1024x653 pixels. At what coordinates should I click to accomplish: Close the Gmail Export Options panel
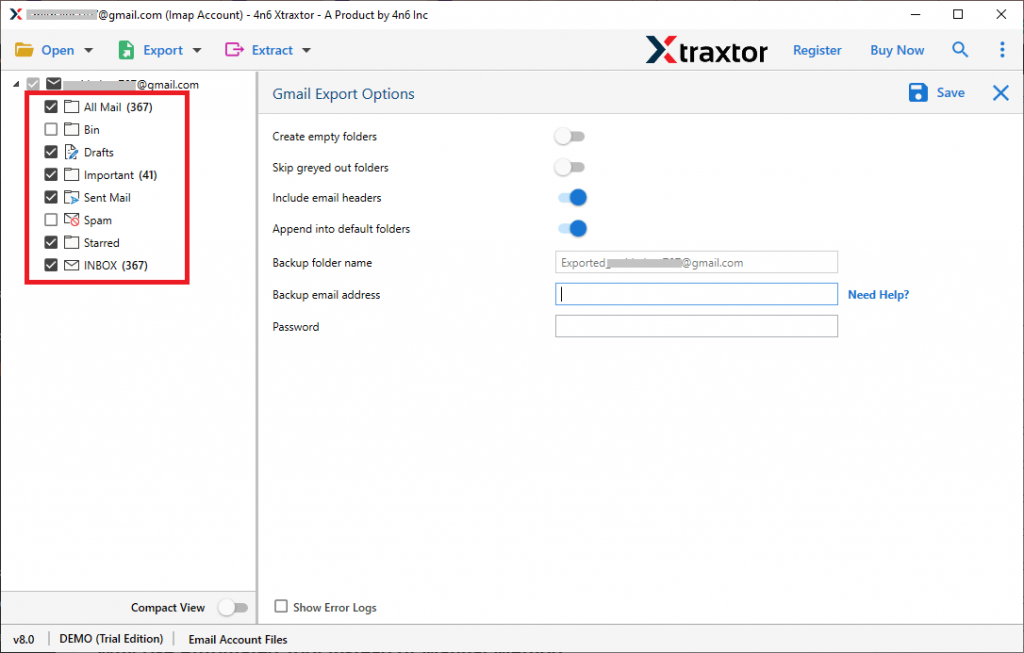pos(1000,93)
